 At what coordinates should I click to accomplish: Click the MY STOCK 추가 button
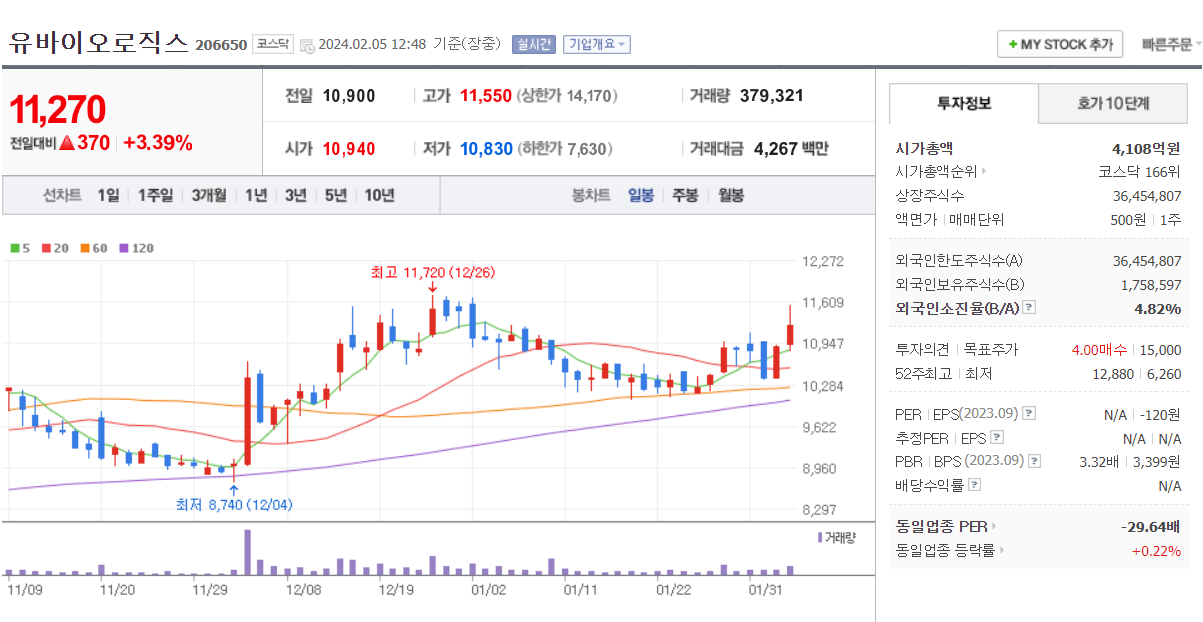[1060, 45]
